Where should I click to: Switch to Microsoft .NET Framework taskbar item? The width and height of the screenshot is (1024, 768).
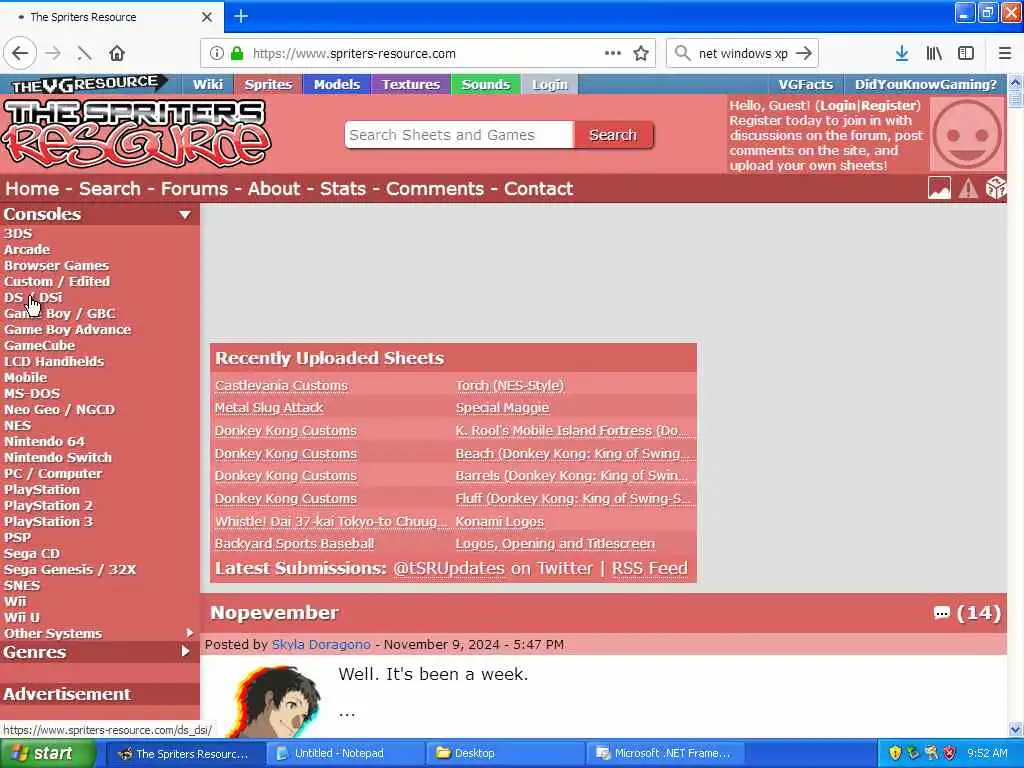pos(665,753)
